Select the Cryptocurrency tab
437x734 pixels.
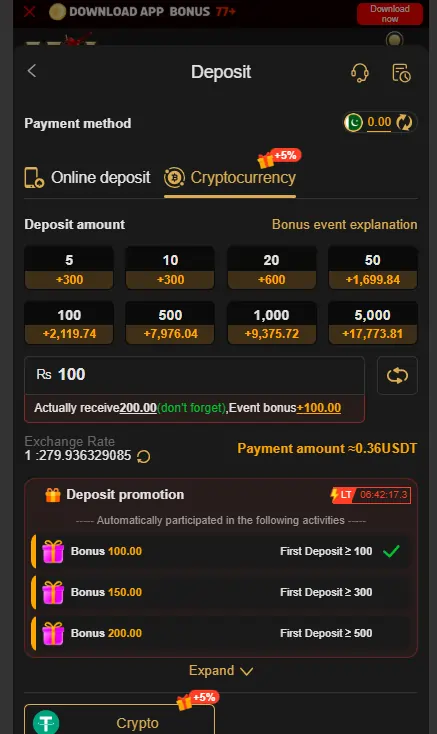pyautogui.click(x=230, y=178)
